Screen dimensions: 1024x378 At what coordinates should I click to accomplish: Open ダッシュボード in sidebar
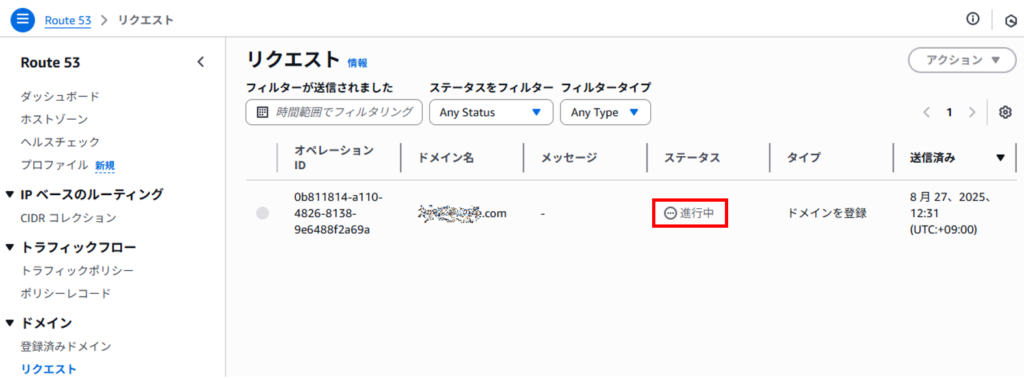[x=60, y=97]
